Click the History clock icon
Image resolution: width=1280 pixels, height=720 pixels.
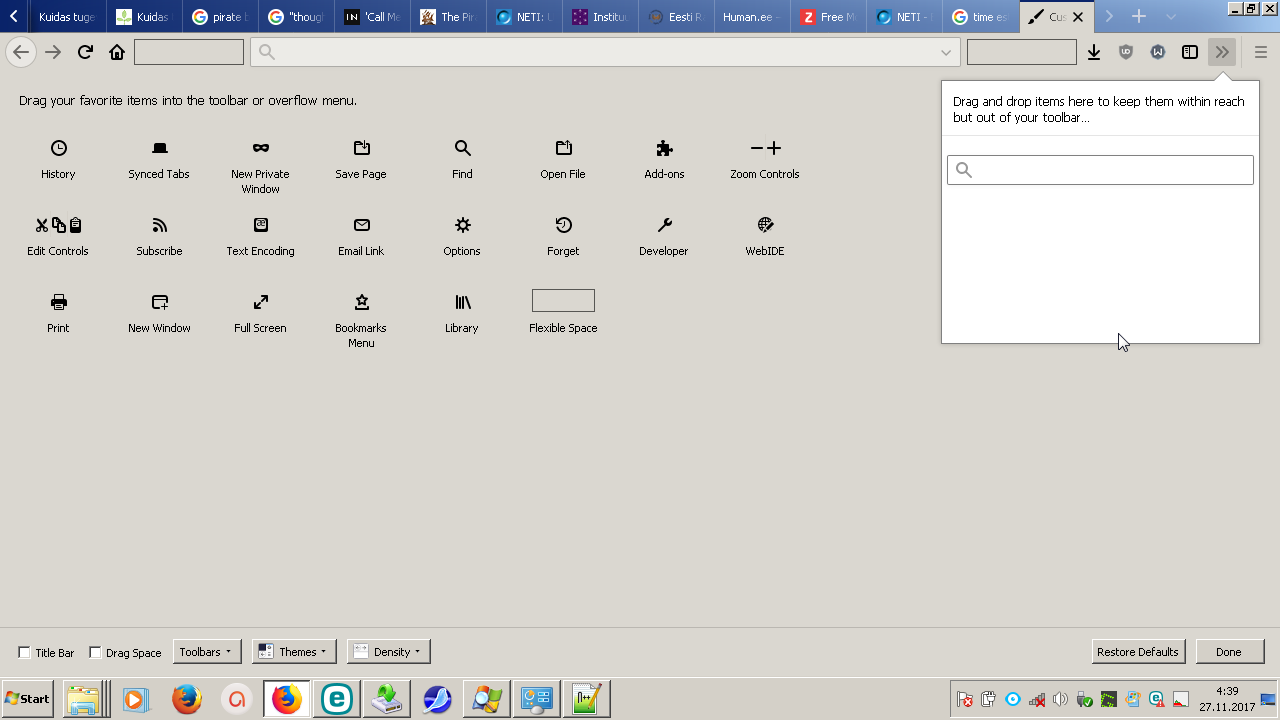[59, 148]
